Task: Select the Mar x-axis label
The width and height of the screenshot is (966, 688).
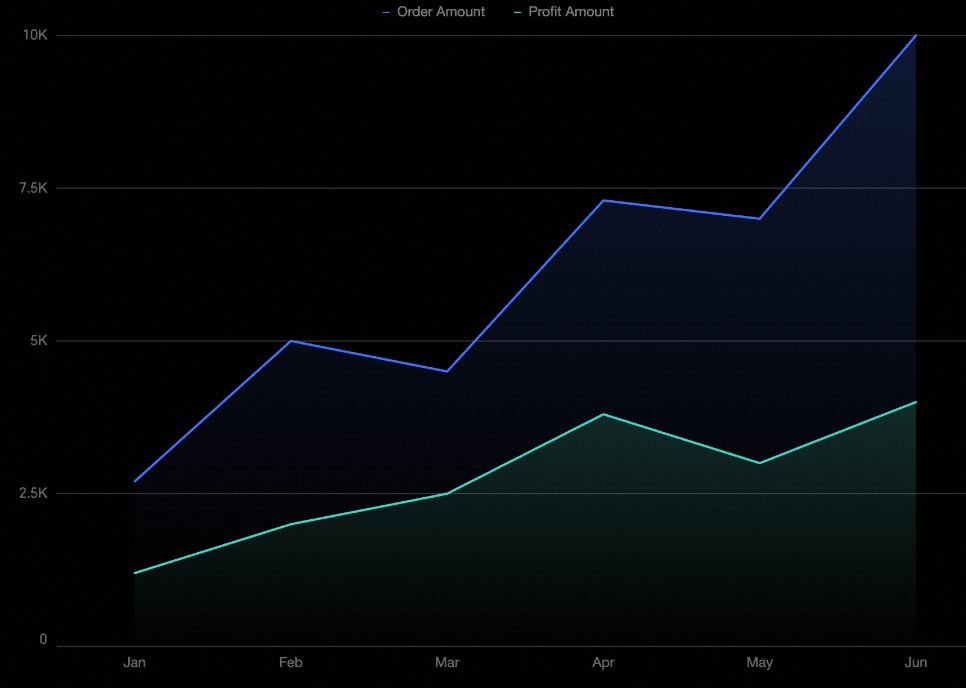Action: pyautogui.click(x=447, y=663)
